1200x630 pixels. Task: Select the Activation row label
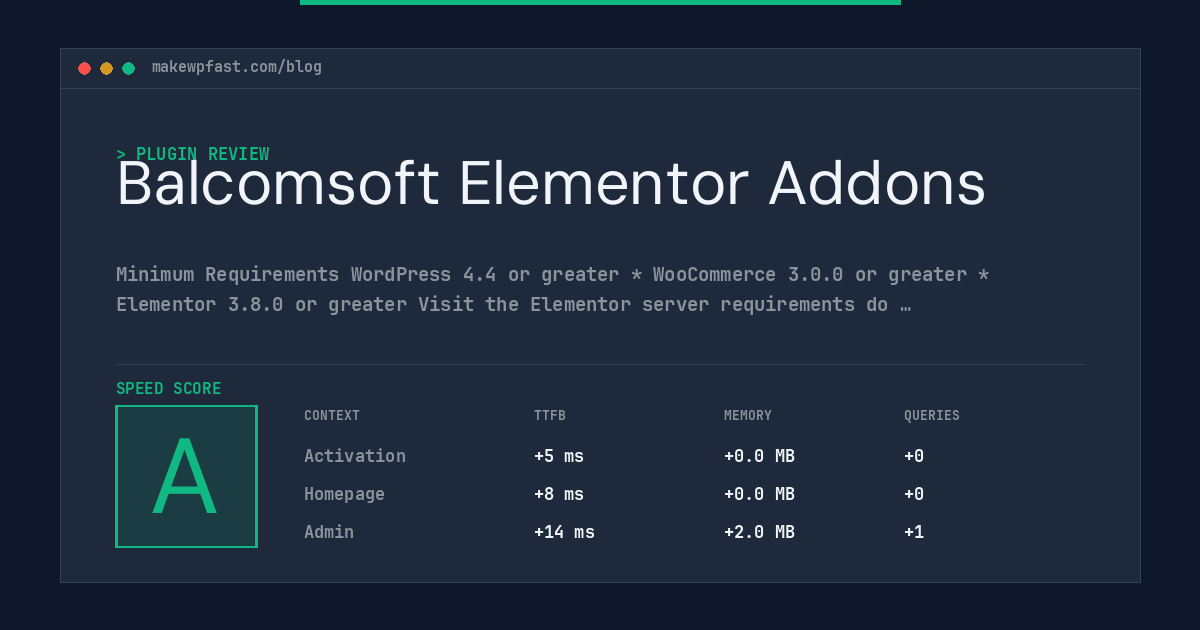pyautogui.click(x=355, y=456)
